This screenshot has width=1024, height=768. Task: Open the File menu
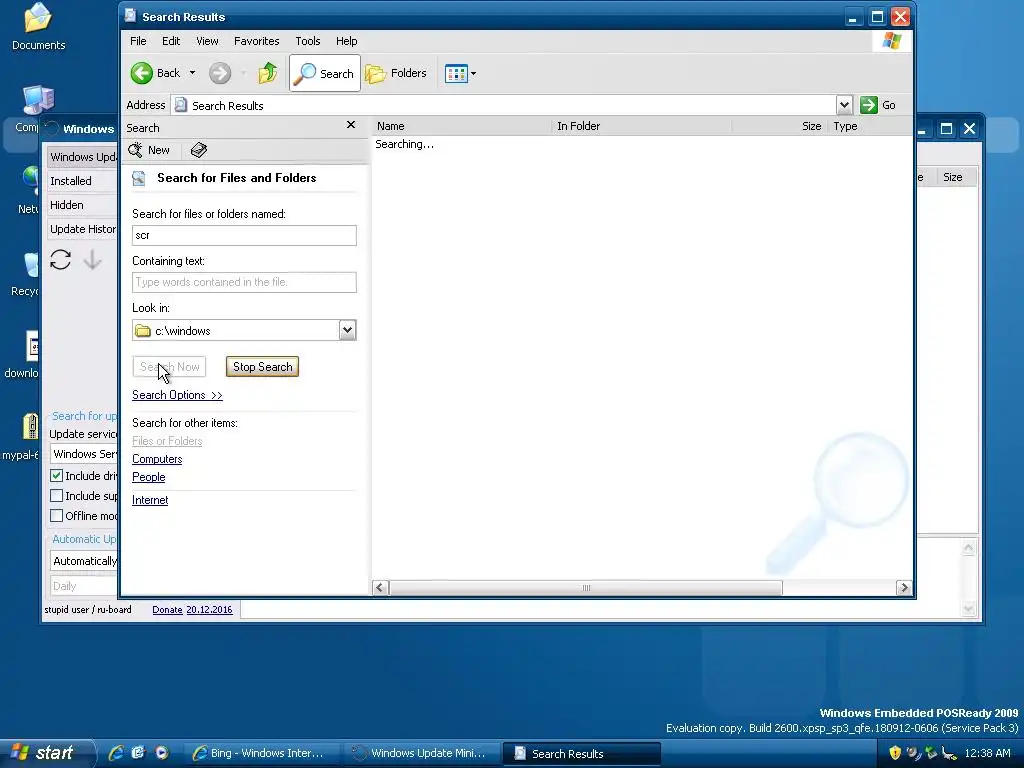pos(138,41)
